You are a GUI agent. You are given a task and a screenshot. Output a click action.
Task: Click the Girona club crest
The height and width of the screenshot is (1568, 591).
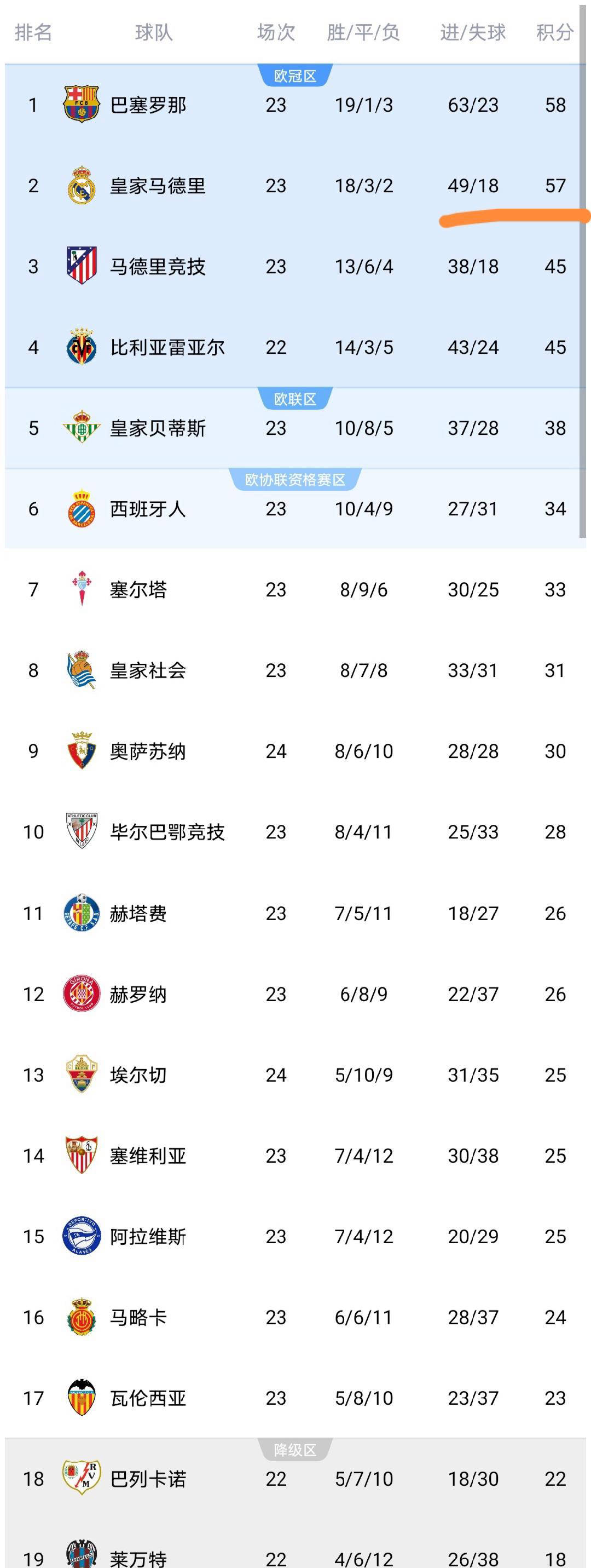82,994
